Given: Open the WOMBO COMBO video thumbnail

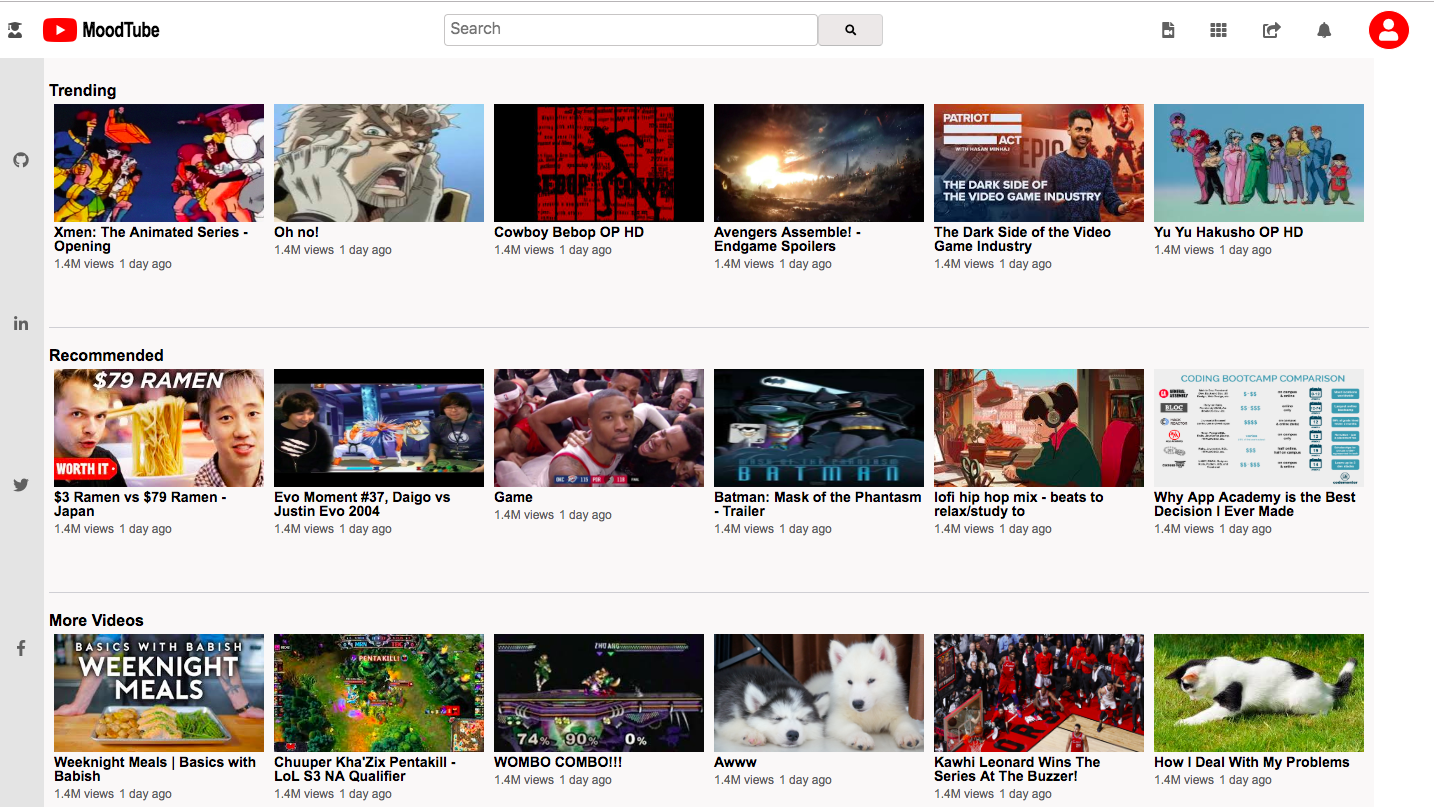Looking at the screenshot, I should click(599, 693).
